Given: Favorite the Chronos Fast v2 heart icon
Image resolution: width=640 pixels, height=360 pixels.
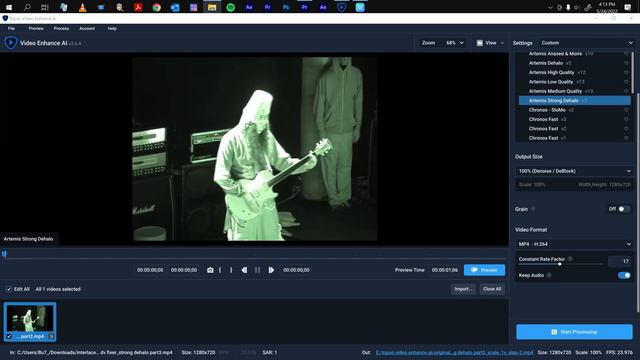Looking at the screenshot, I should 626,129.
